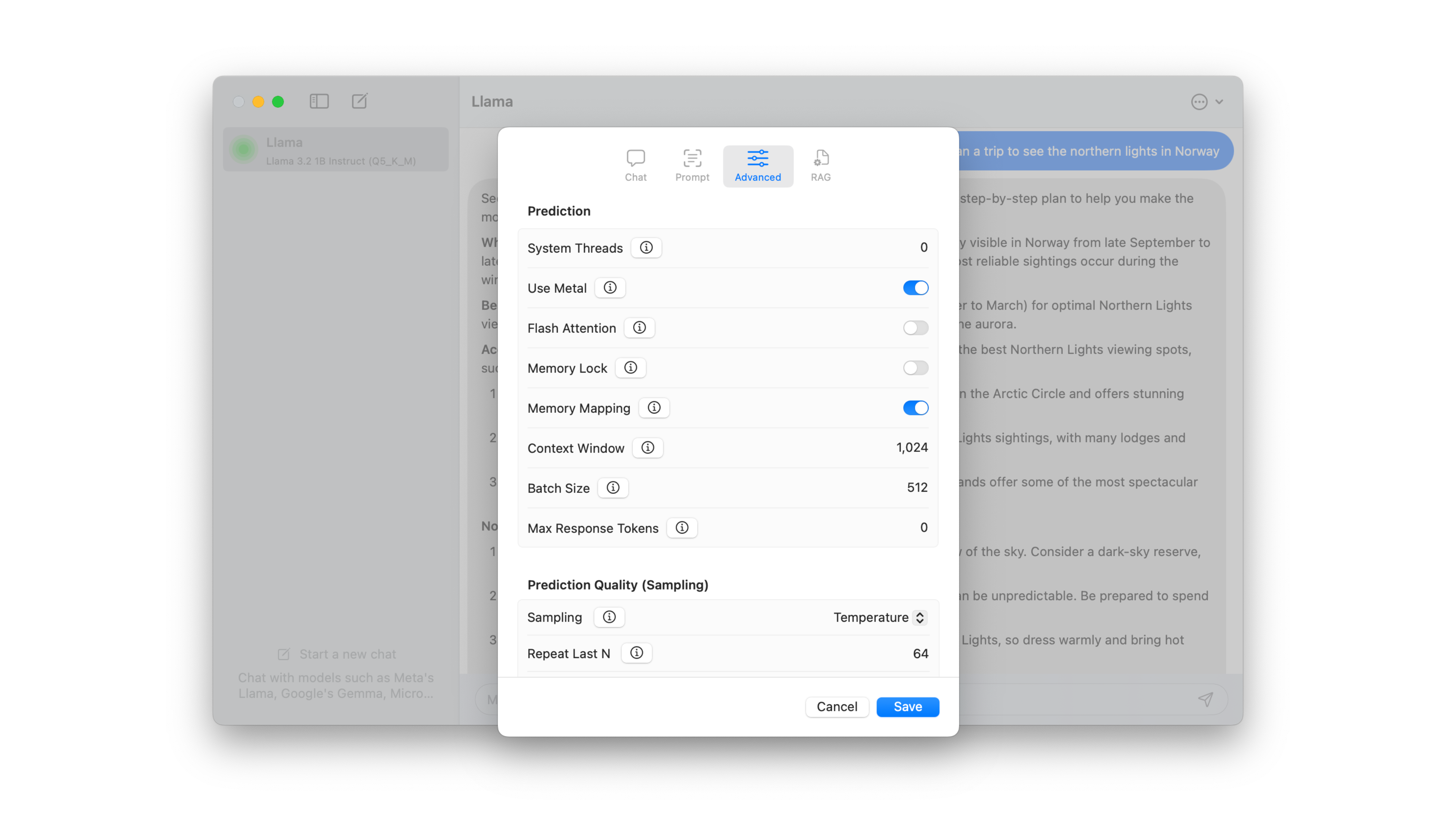The height and width of the screenshot is (815, 1456).
Task: Click the green zoom window button
Action: pyautogui.click(x=278, y=102)
